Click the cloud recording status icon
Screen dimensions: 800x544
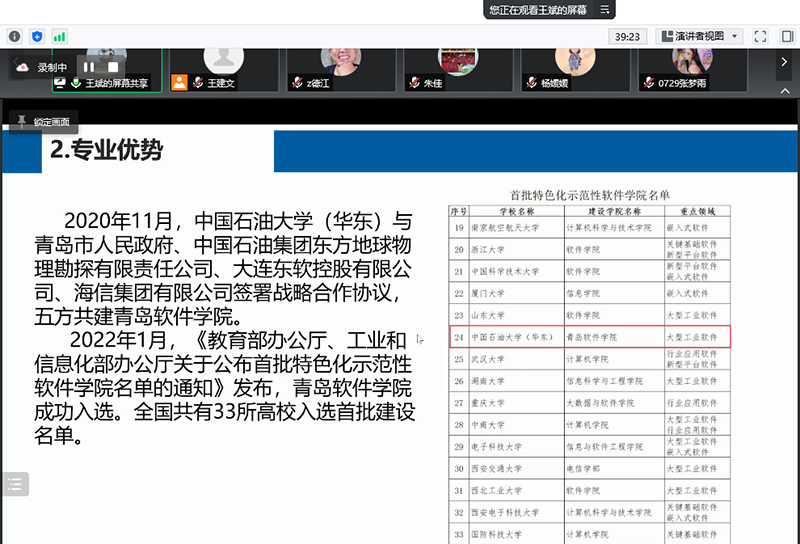[23, 67]
